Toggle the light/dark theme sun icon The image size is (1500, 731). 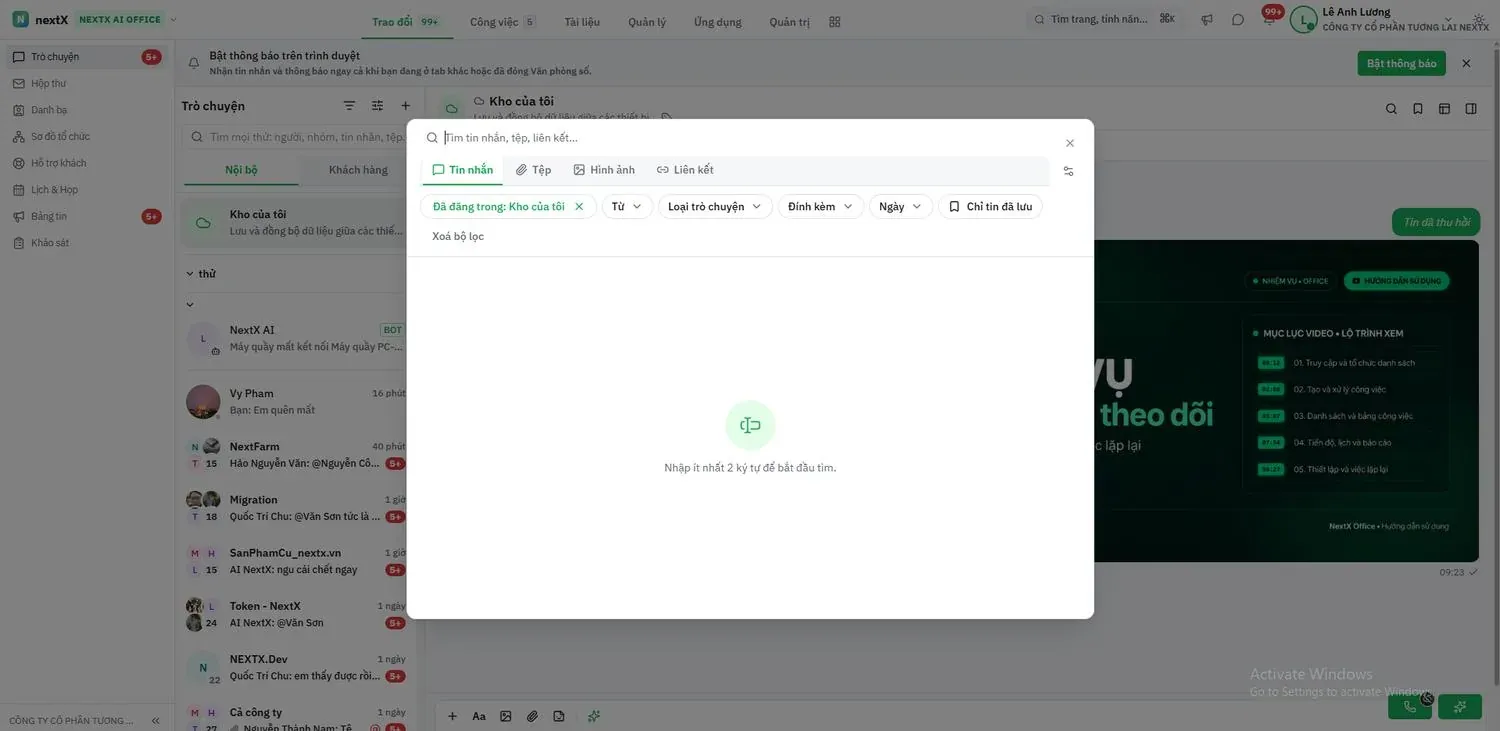[x=1479, y=20]
